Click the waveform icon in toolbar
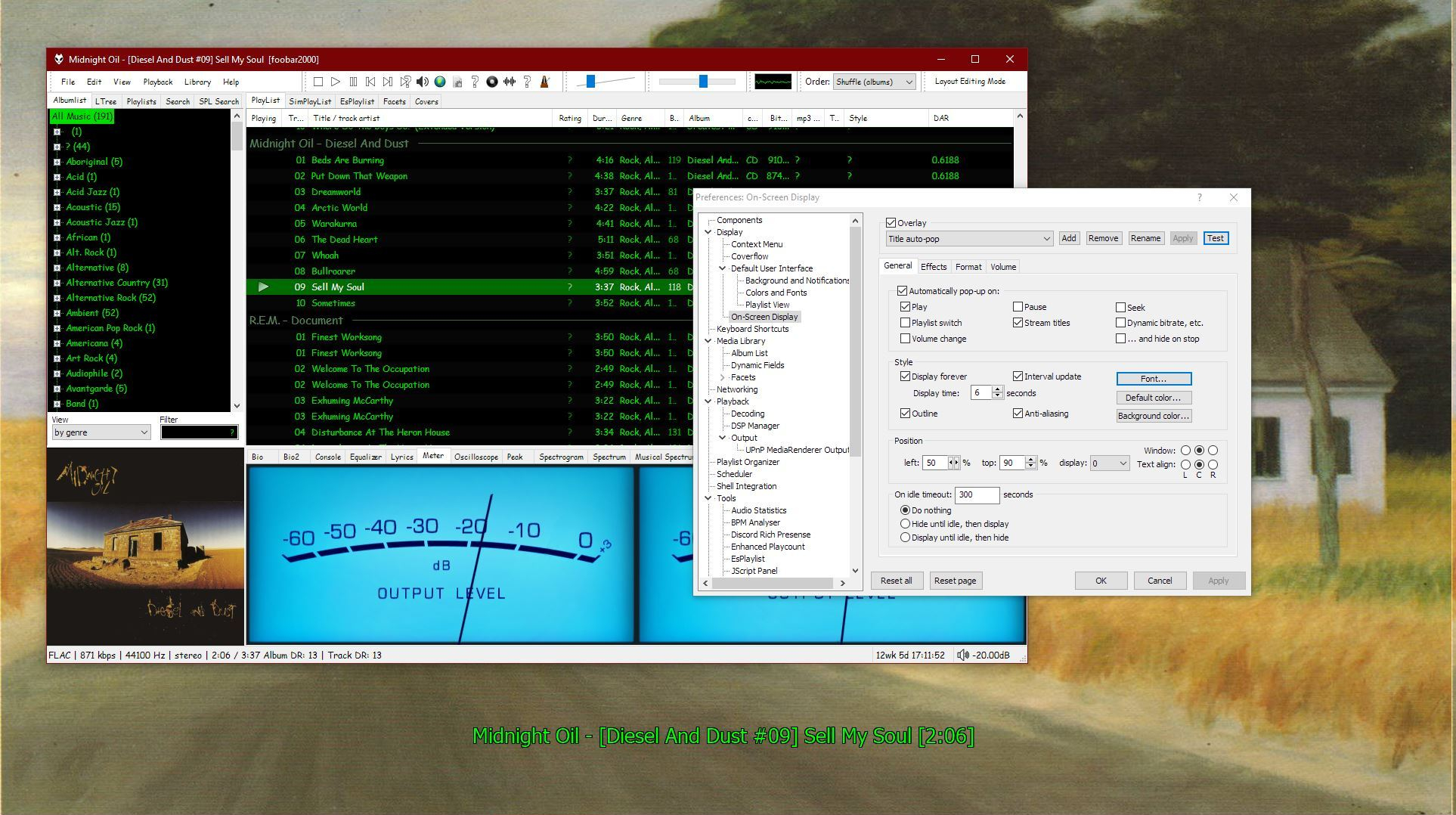This screenshot has height=815, width=1456. tap(510, 82)
